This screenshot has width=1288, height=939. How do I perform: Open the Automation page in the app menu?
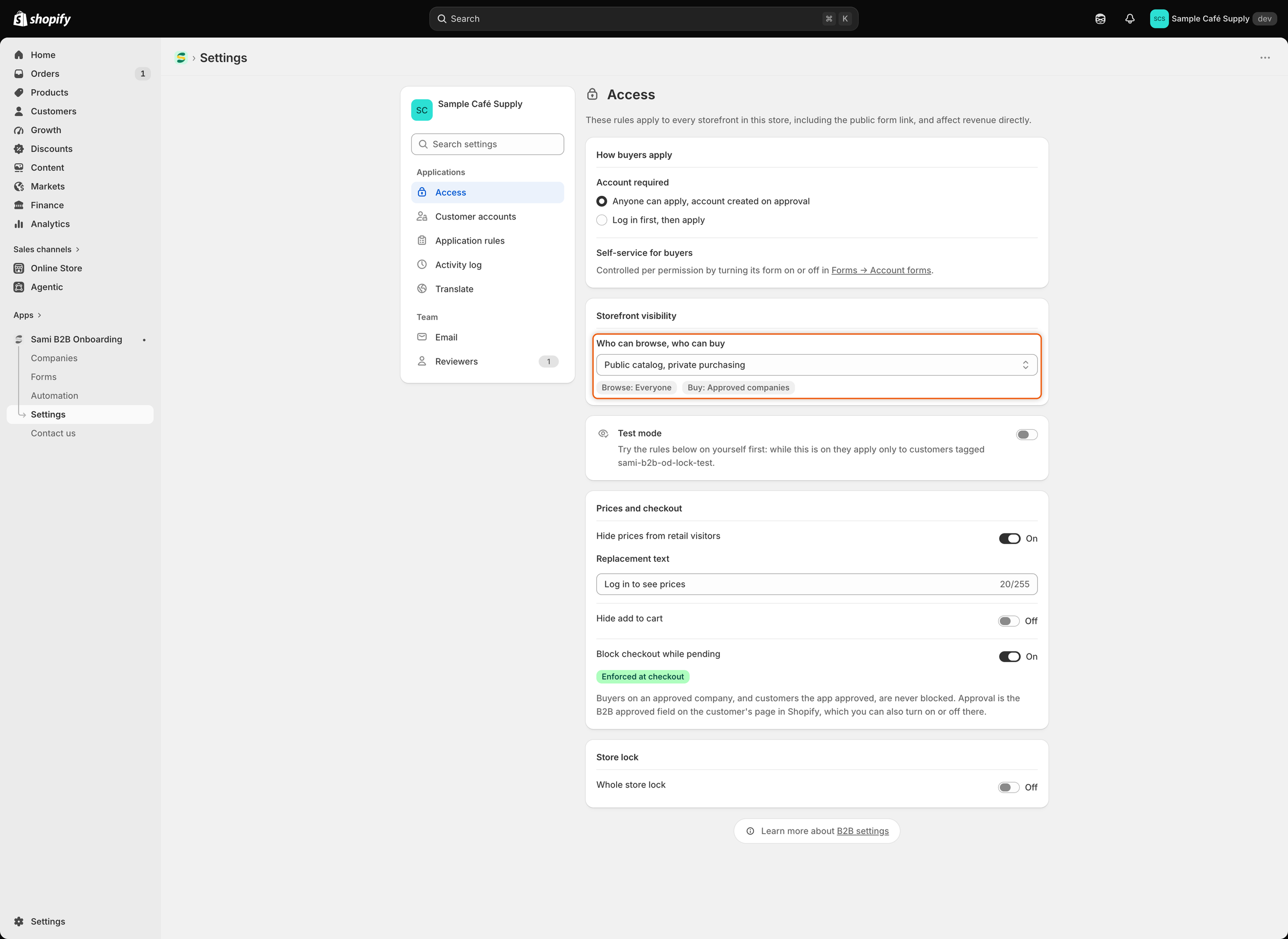point(55,395)
